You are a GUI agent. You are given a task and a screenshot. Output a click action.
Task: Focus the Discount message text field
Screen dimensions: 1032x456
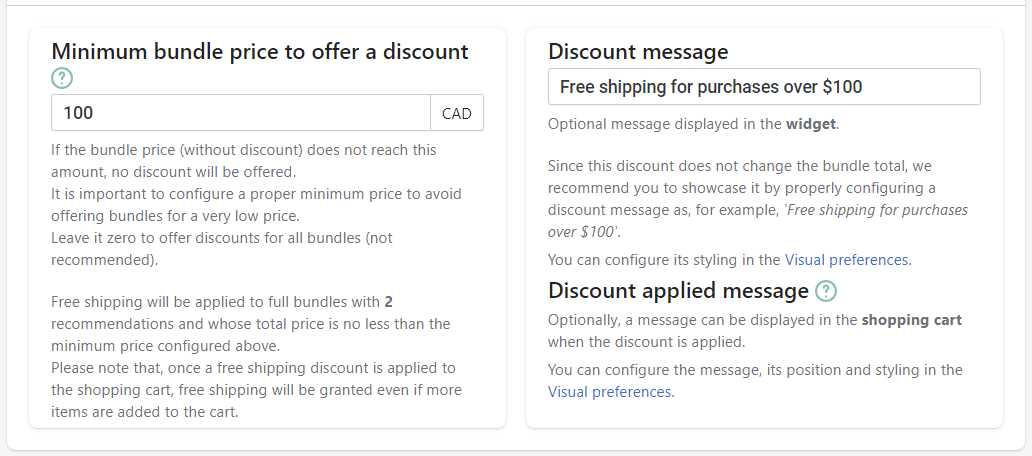(764, 87)
